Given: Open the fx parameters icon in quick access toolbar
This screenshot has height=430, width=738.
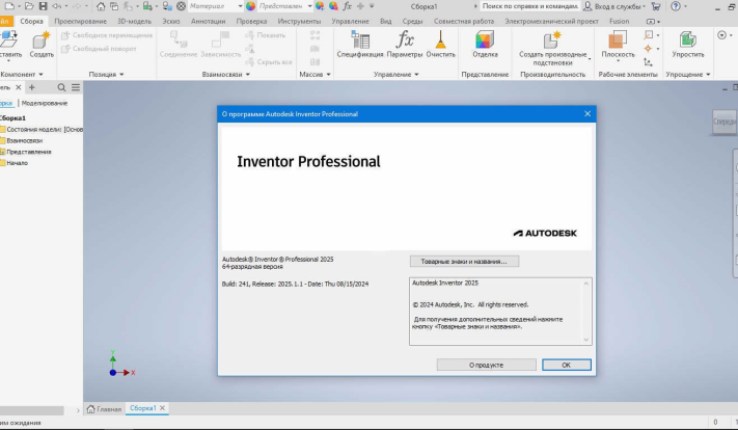Looking at the screenshot, I should [347, 6].
